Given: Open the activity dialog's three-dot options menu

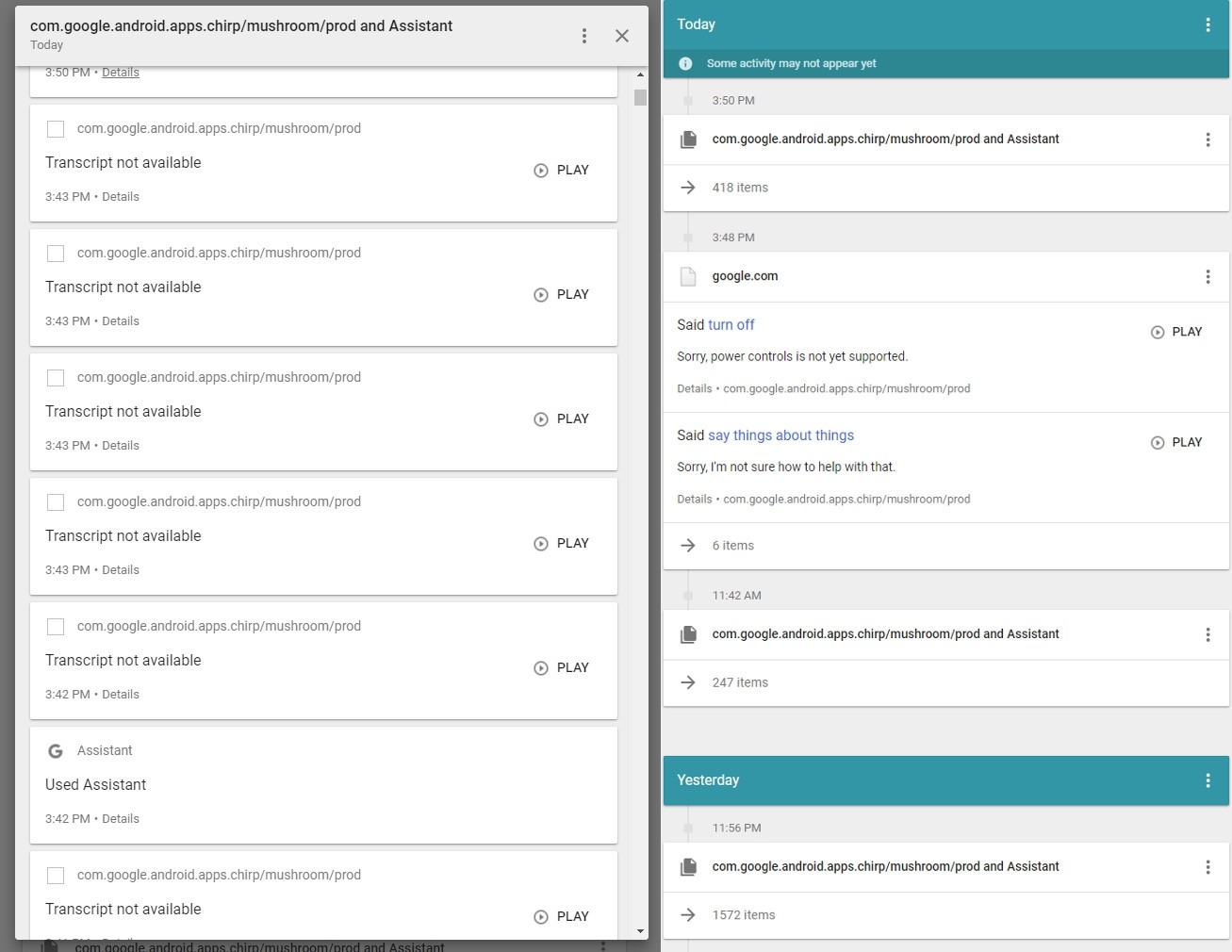Looking at the screenshot, I should pyautogui.click(x=584, y=36).
